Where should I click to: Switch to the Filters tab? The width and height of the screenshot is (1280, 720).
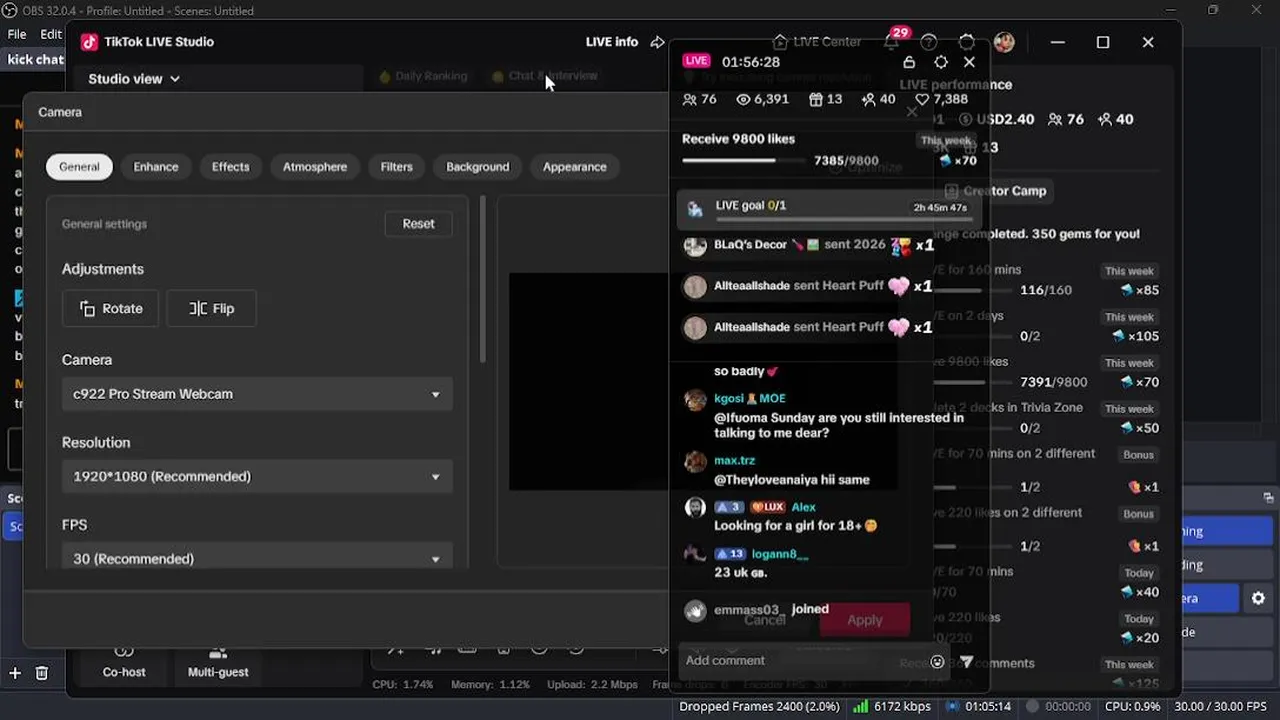pos(396,167)
